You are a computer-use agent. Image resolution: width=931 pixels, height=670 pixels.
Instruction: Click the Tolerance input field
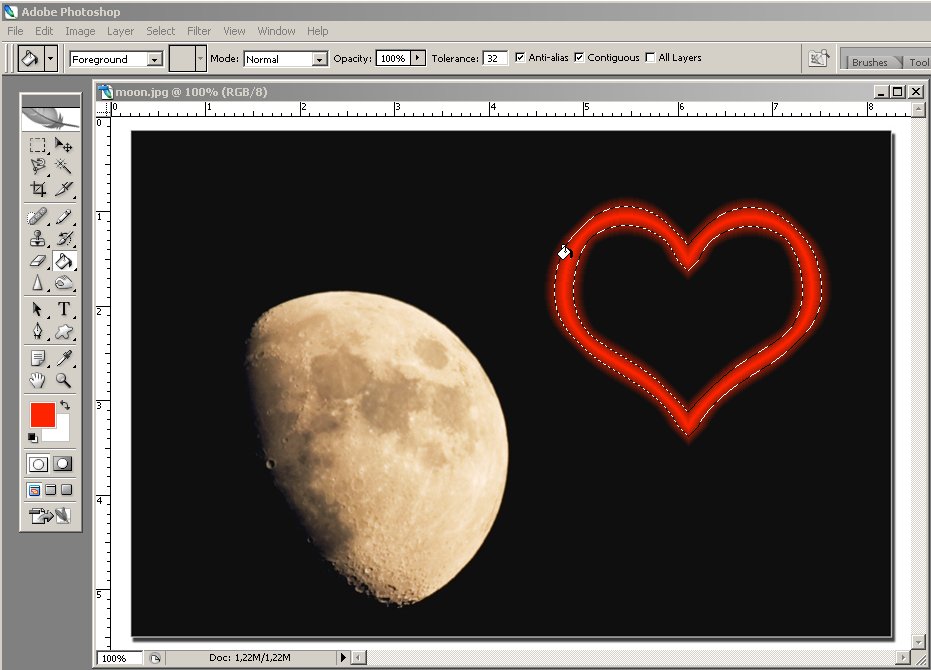(495, 58)
